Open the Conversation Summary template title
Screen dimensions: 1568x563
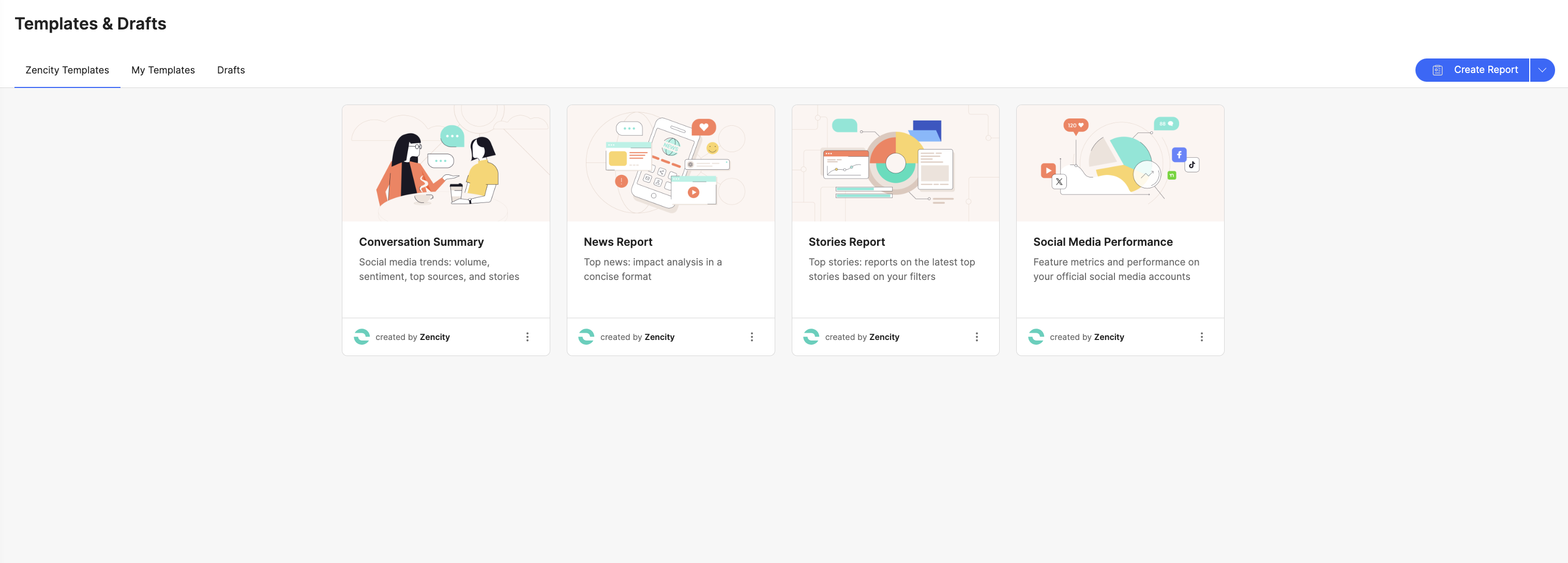[x=420, y=242]
